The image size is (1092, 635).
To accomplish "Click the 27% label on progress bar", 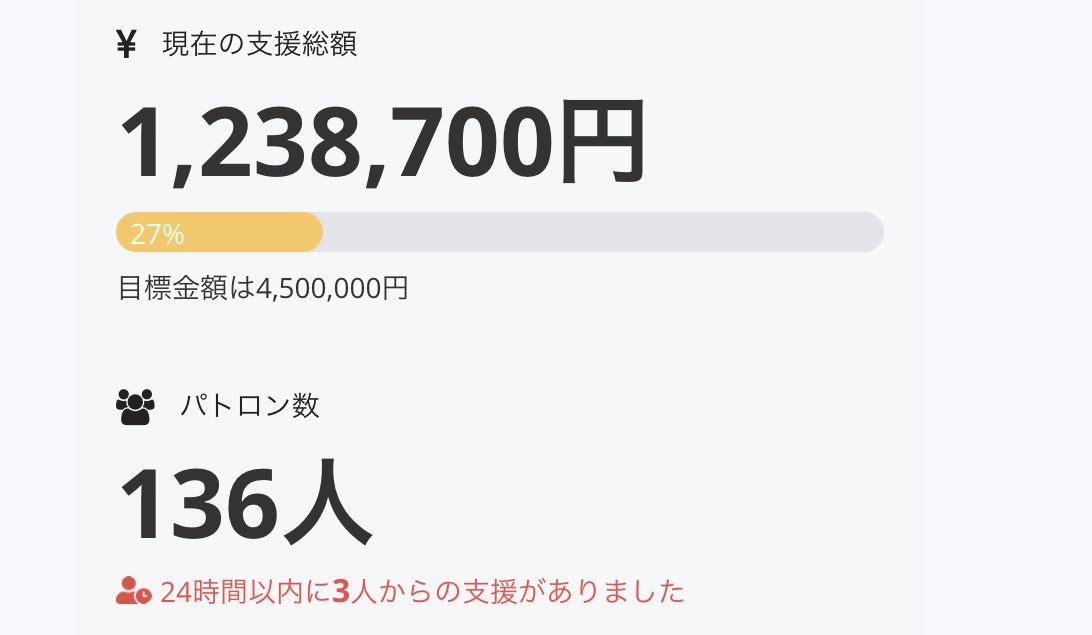I will tap(157, 234).
